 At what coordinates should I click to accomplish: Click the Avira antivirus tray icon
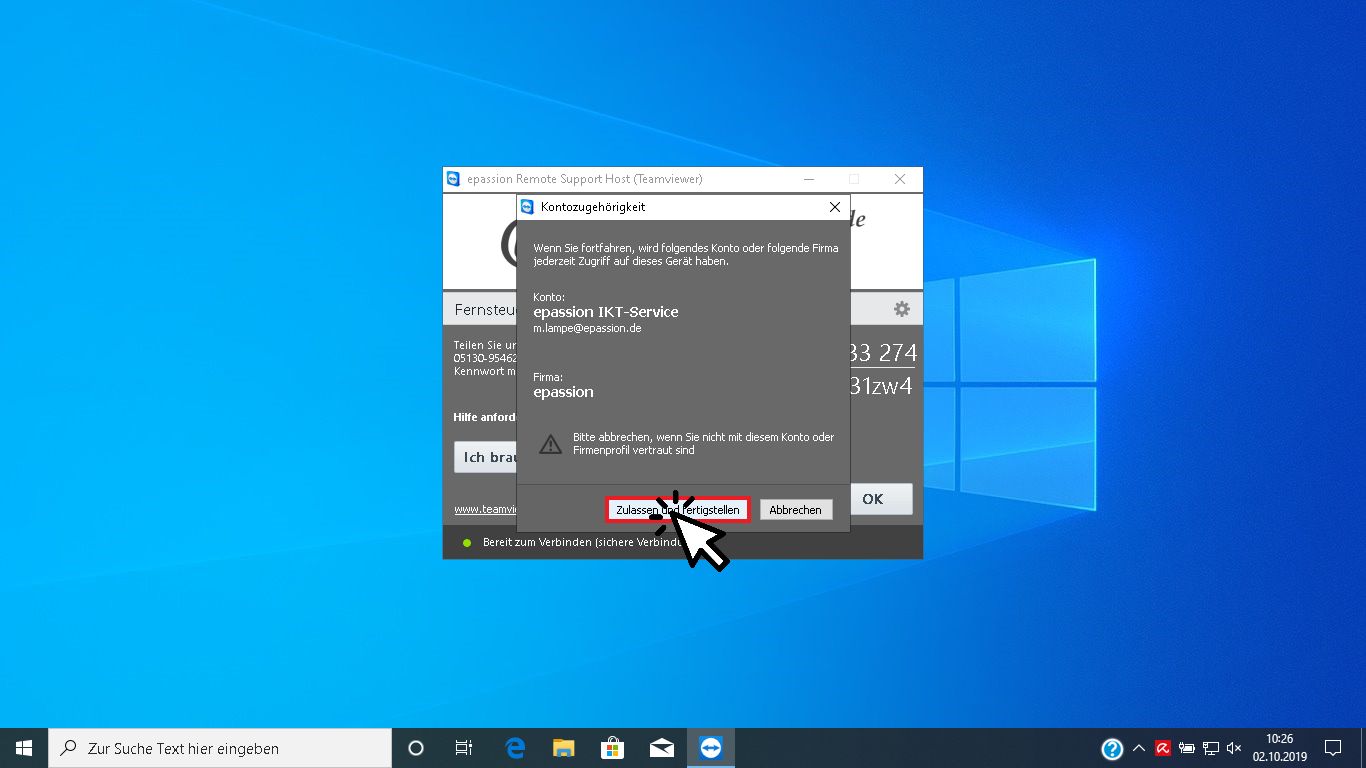pyautogui.click(x=1163, y=748)
